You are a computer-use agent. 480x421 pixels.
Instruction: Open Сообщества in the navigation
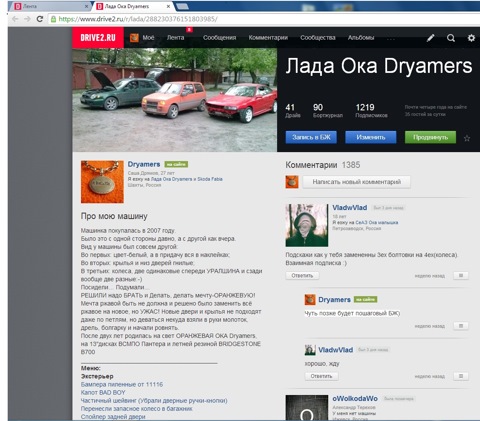click(318, 38)
